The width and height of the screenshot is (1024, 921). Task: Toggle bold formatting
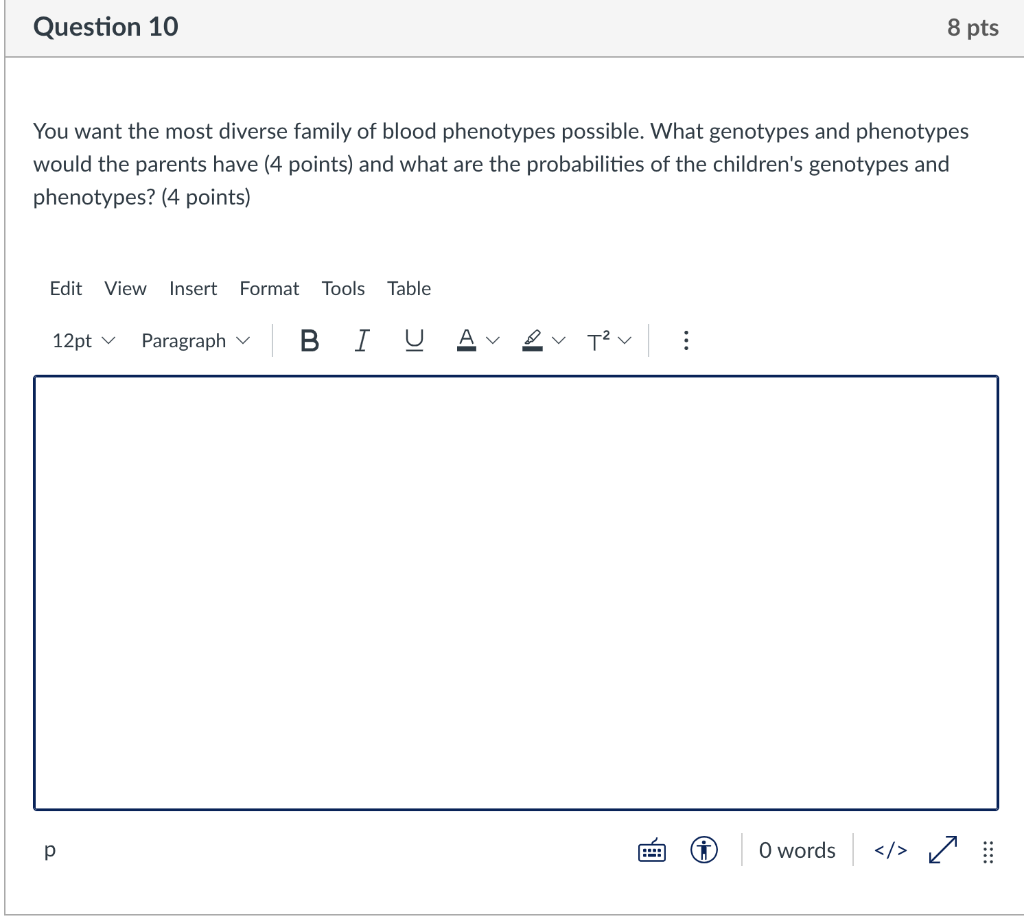309,340
